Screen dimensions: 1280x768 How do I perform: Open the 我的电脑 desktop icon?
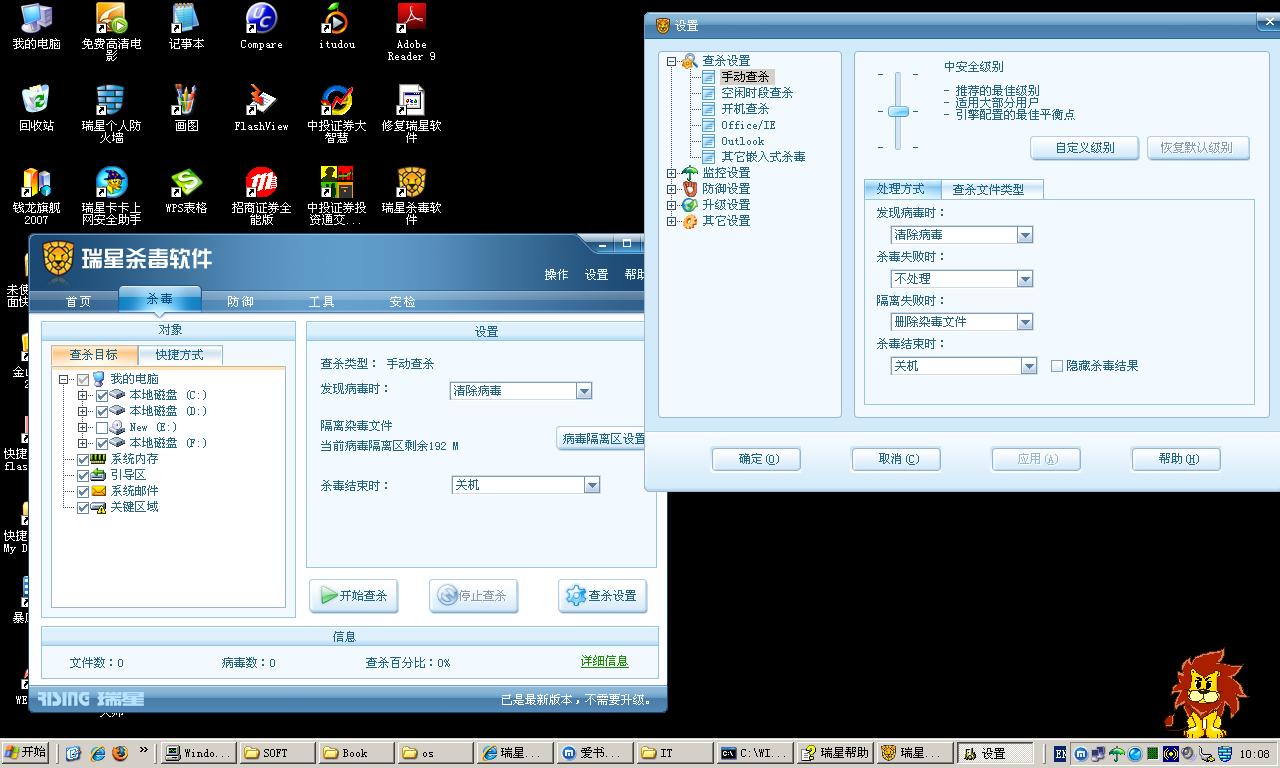[36, 27]
